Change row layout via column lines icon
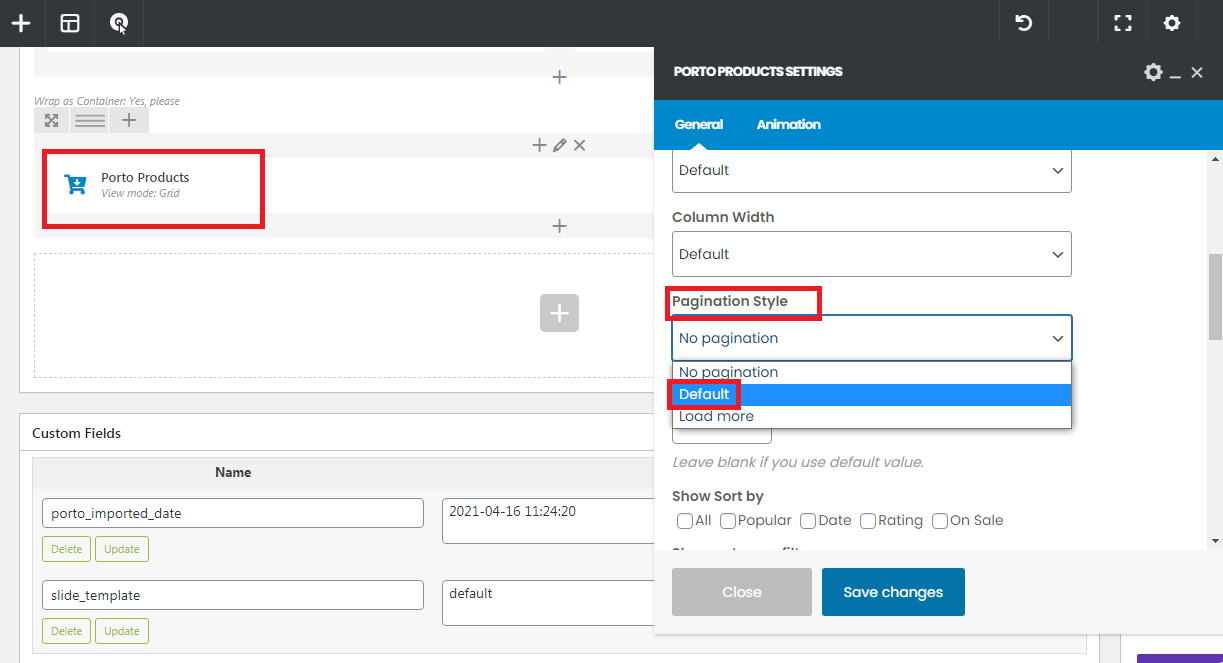 90,121
